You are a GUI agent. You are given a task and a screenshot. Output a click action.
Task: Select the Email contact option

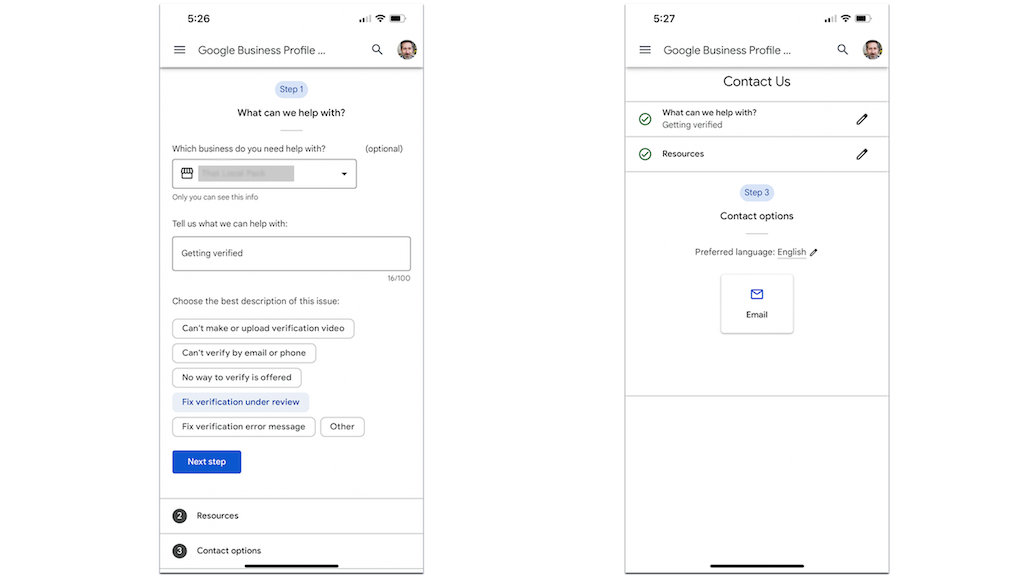click(757, 302)
